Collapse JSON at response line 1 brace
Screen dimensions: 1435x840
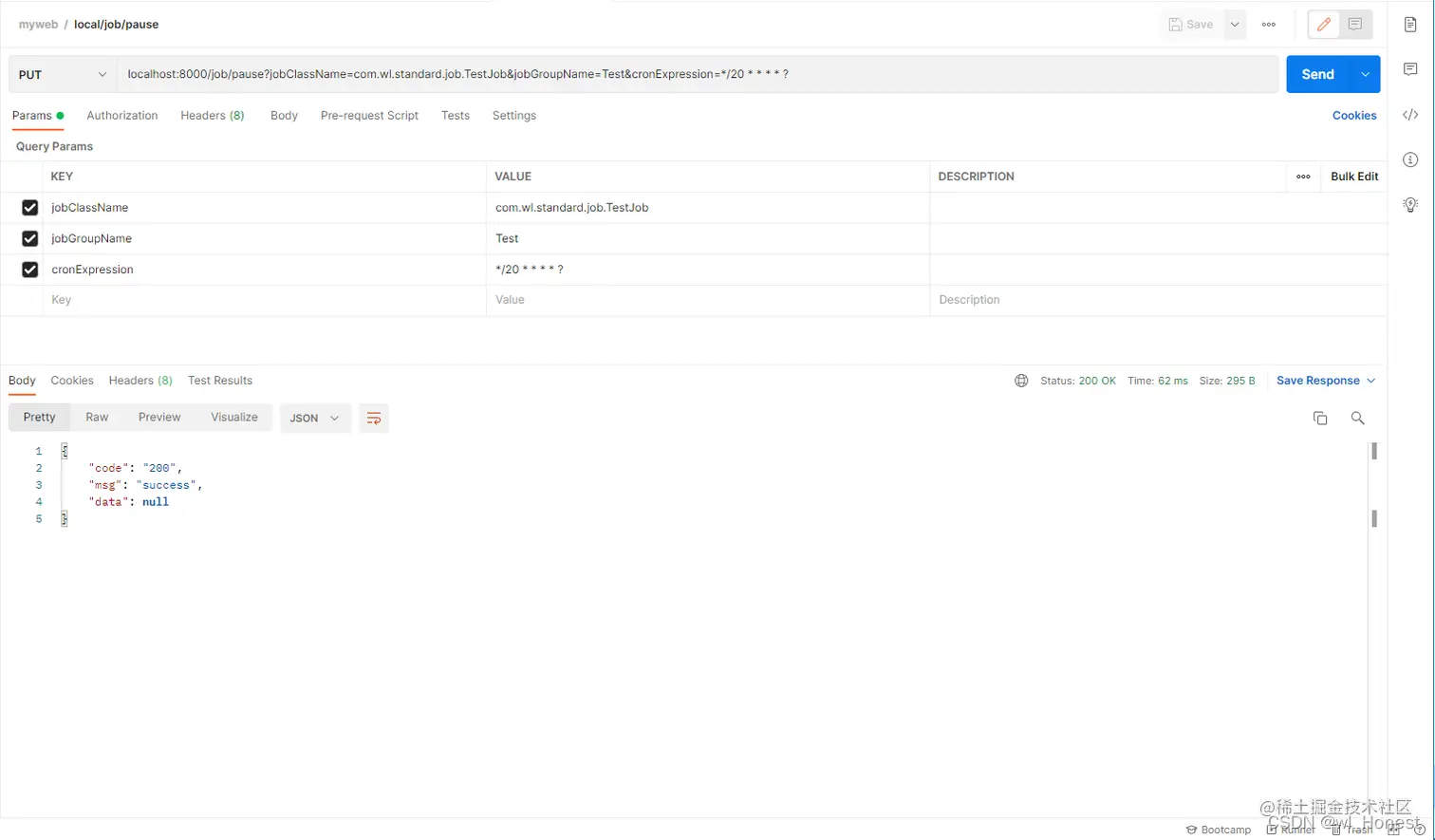65,451
